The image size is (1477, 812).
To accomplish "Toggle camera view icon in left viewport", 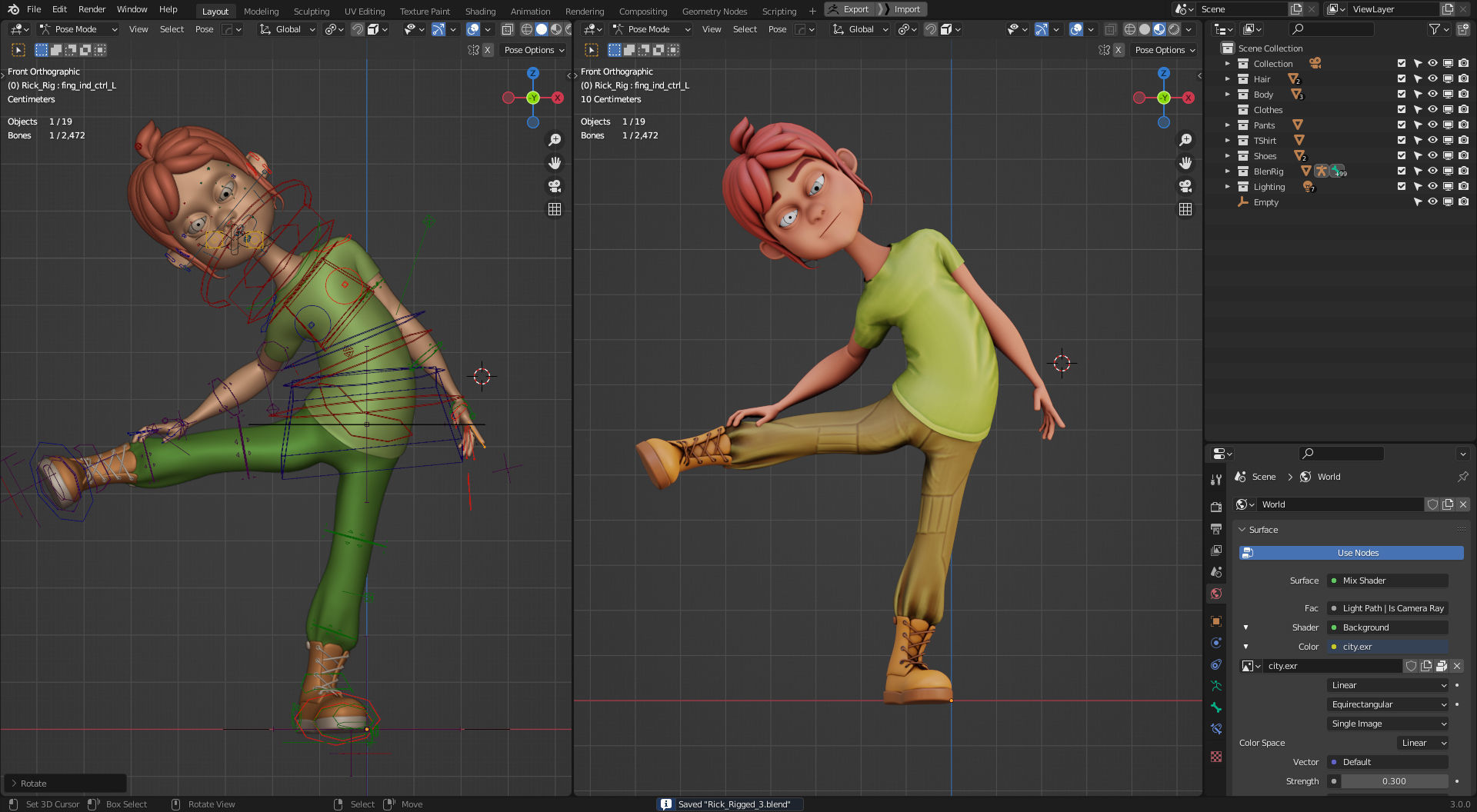I will point(554,186).
